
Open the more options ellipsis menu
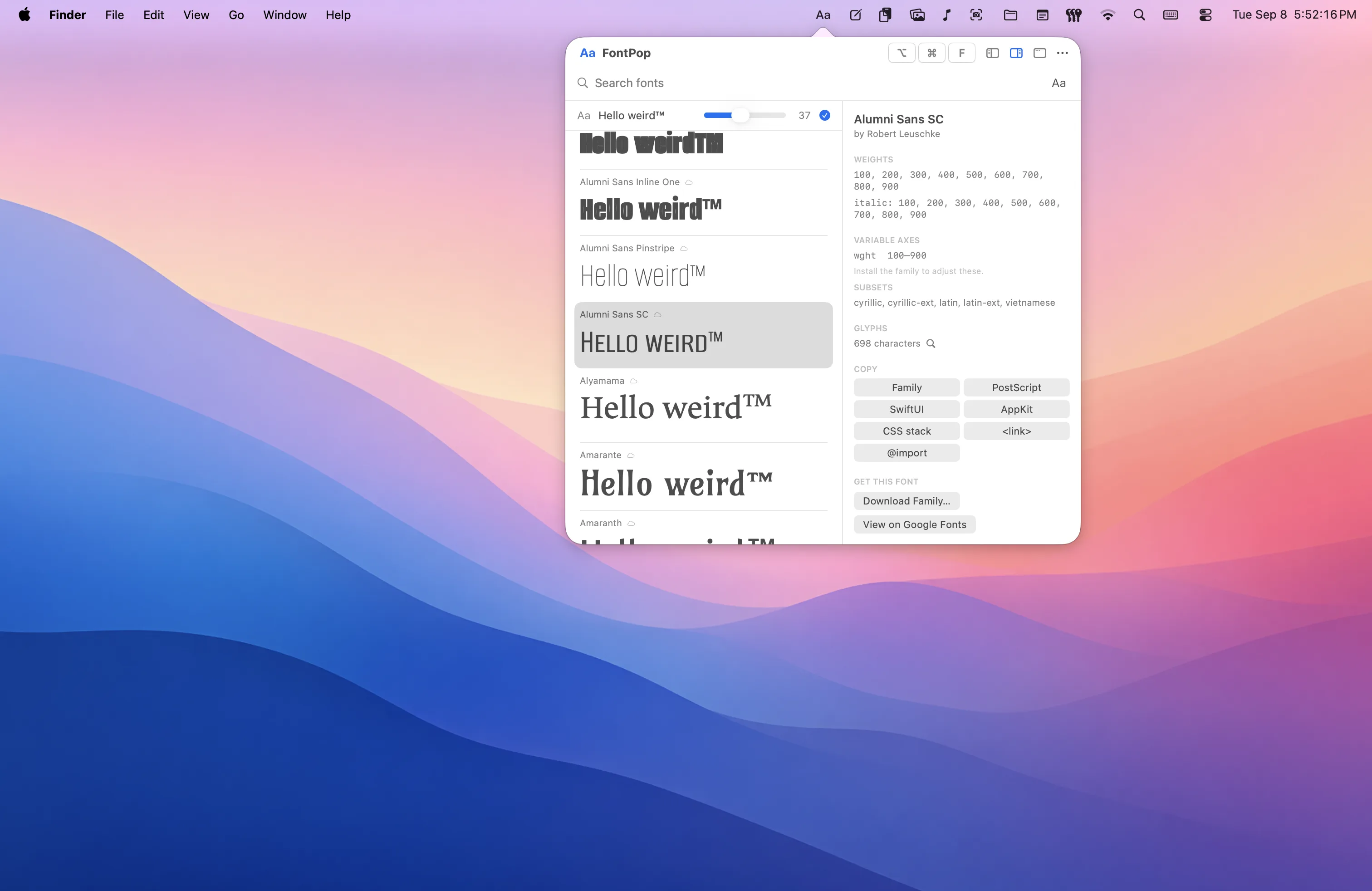(1063, 53)
